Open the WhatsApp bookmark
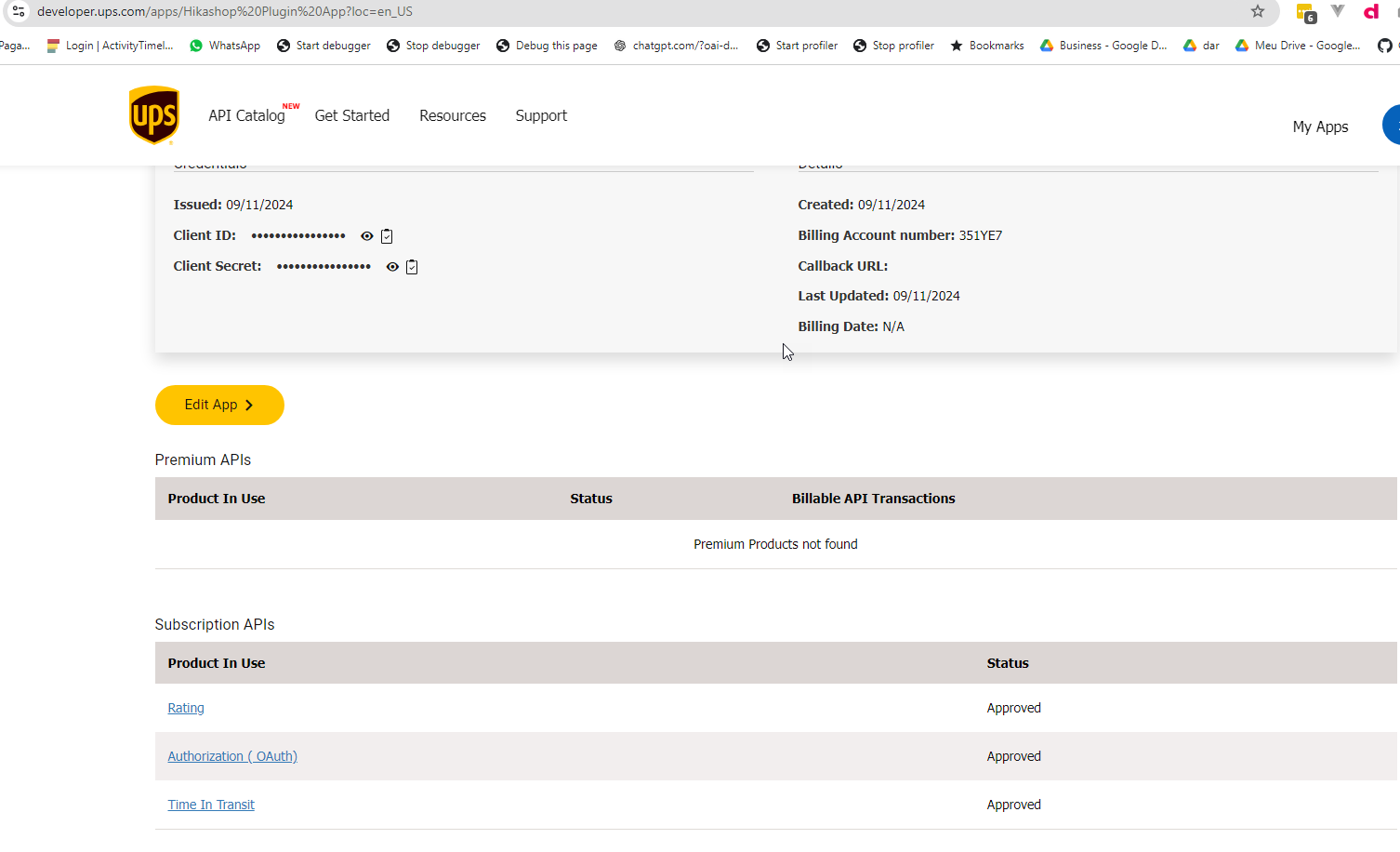The width and height of the screenshot is (1400, 852). 225,46
